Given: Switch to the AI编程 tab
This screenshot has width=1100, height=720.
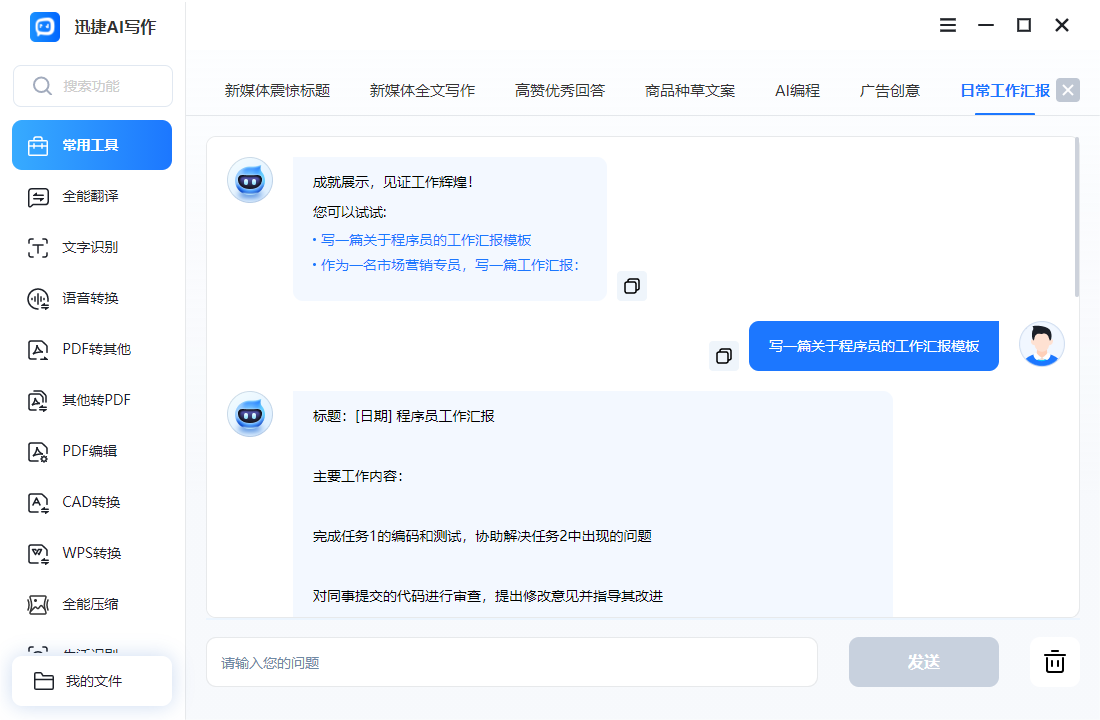Looking at the screenshot, I should click(x=797, y=89).
